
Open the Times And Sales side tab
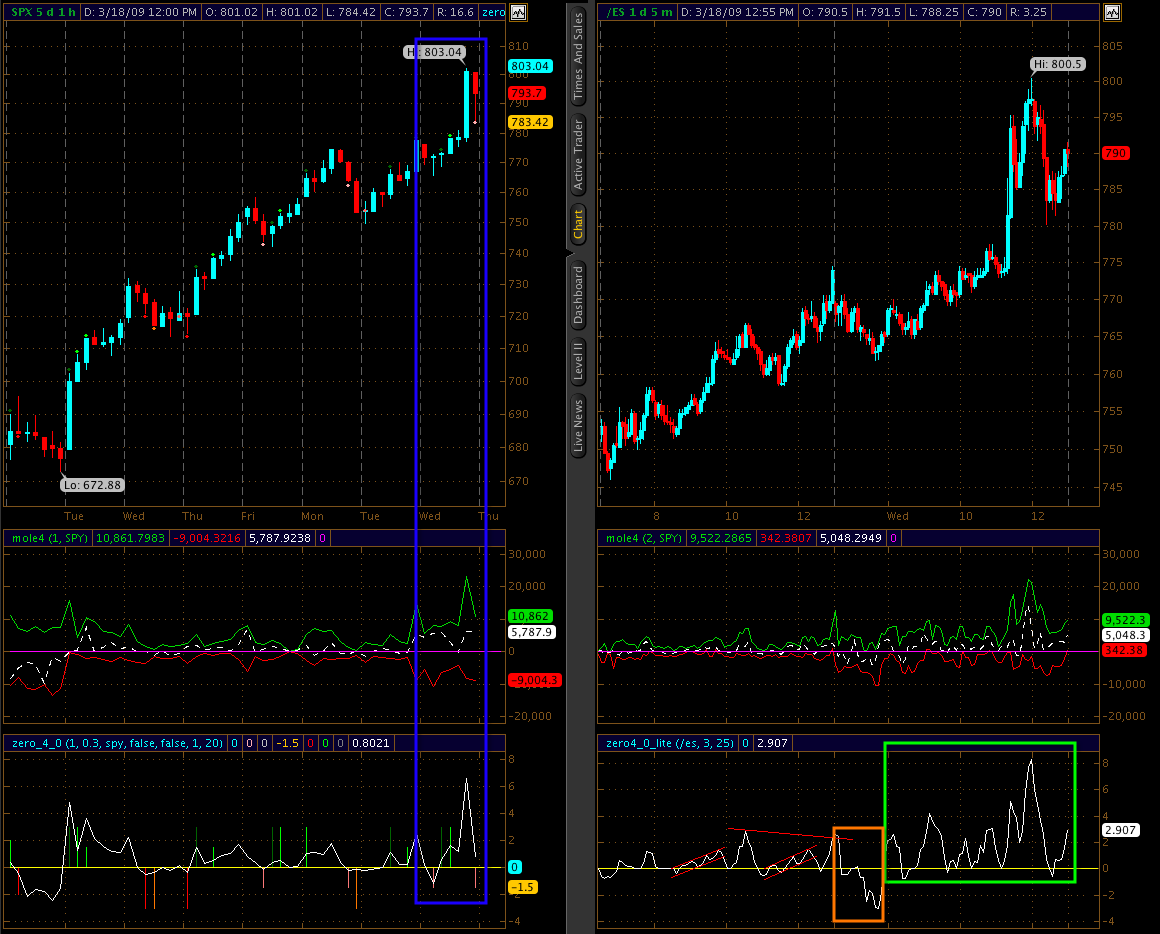[x=577, y=58]
